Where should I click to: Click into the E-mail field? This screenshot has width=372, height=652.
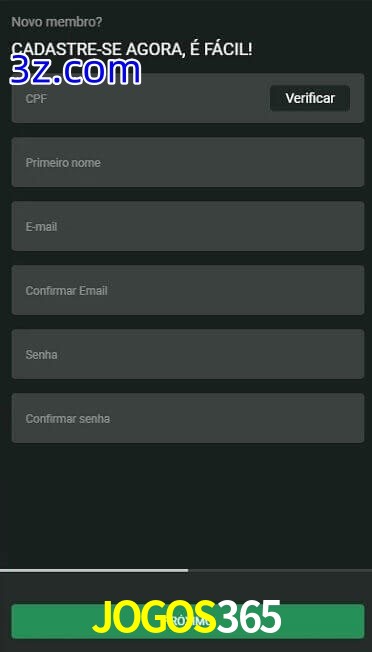click(188, 226)
